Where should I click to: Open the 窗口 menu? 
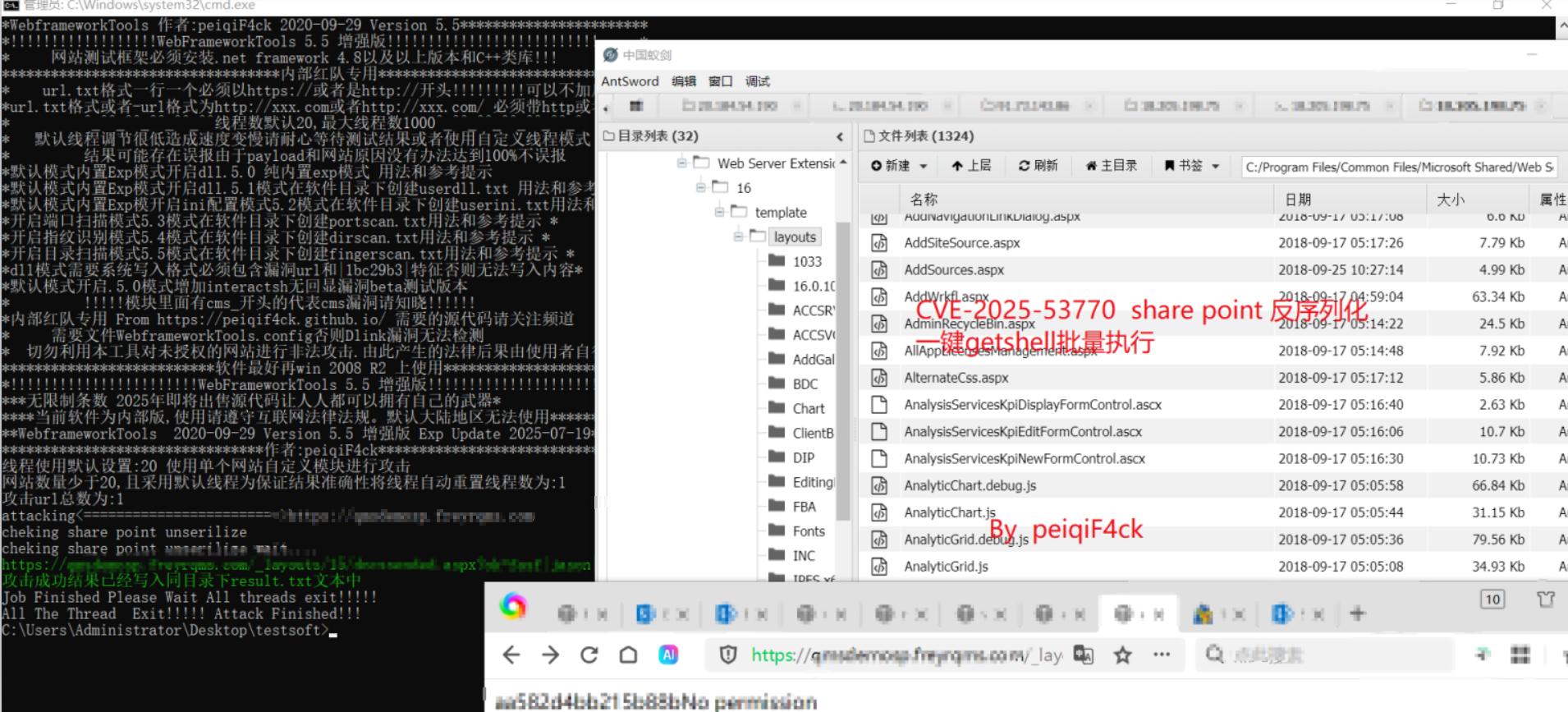[721, 81]
